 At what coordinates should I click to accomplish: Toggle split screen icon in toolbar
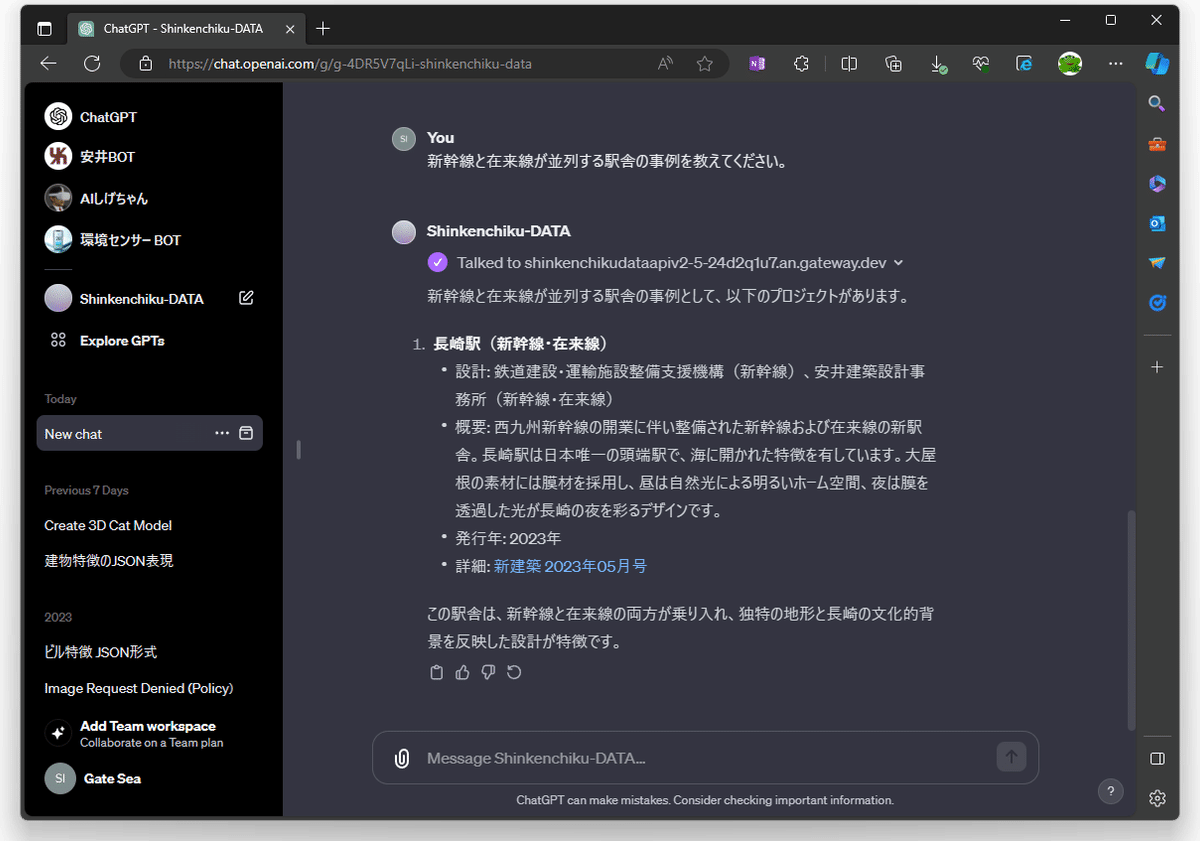[849, 64]
